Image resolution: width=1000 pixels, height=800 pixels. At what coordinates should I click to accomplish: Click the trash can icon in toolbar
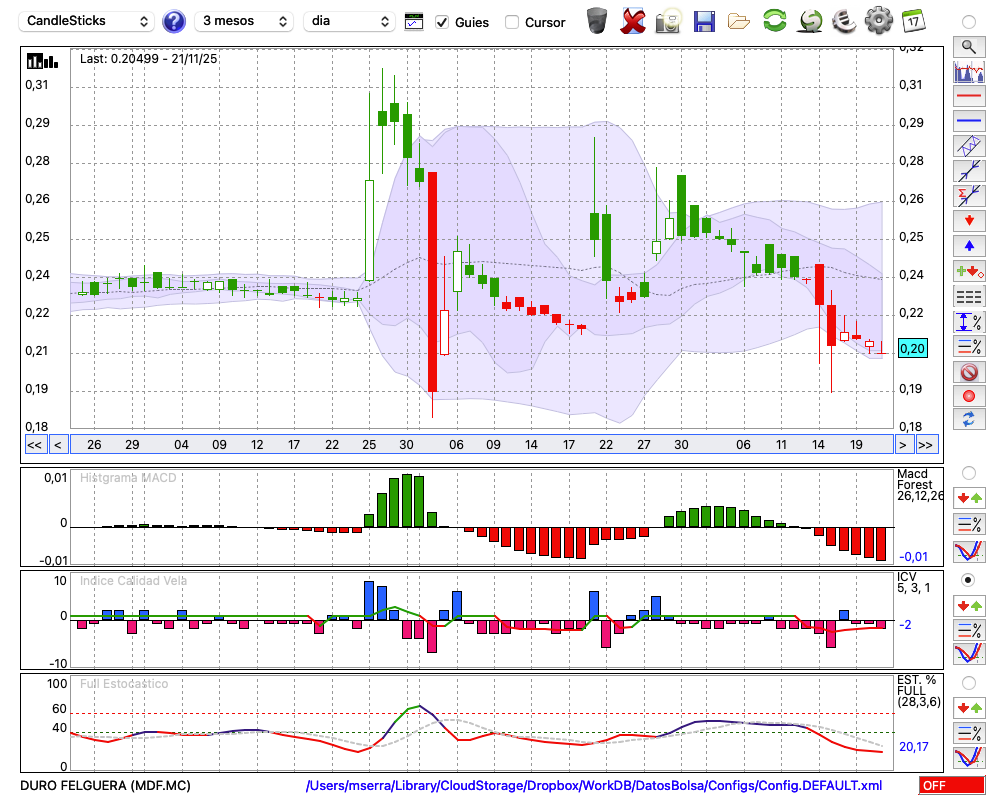597,20
